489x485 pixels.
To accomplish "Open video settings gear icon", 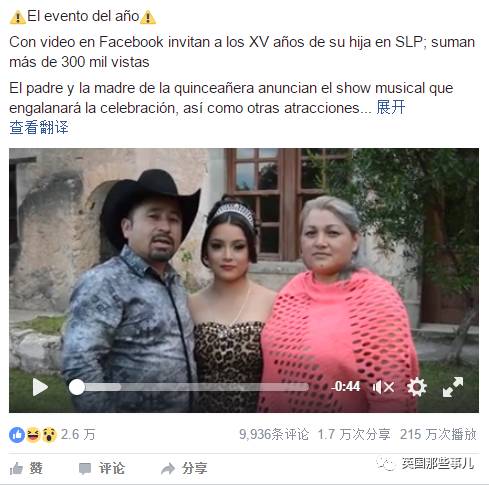I will pyautogui.click(x=417, y=387).
